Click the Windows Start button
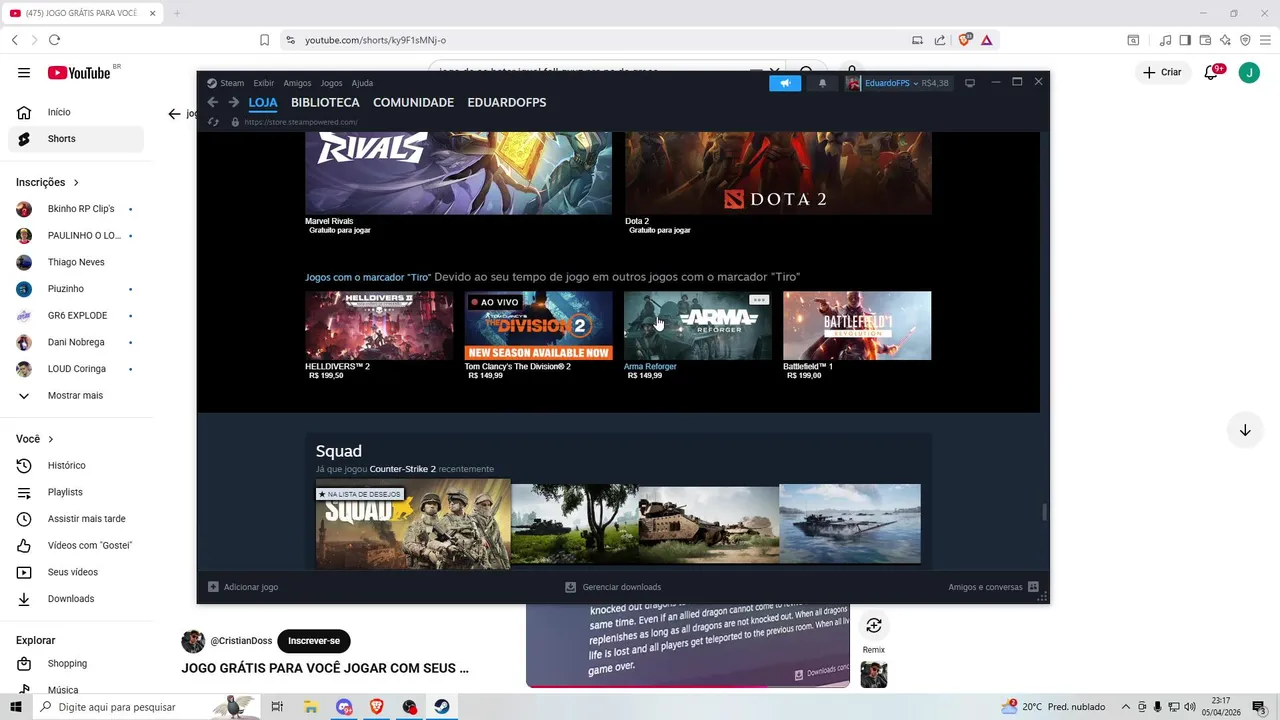The height and width of the screenshot is (720, 1280). (x=15, y=707)
